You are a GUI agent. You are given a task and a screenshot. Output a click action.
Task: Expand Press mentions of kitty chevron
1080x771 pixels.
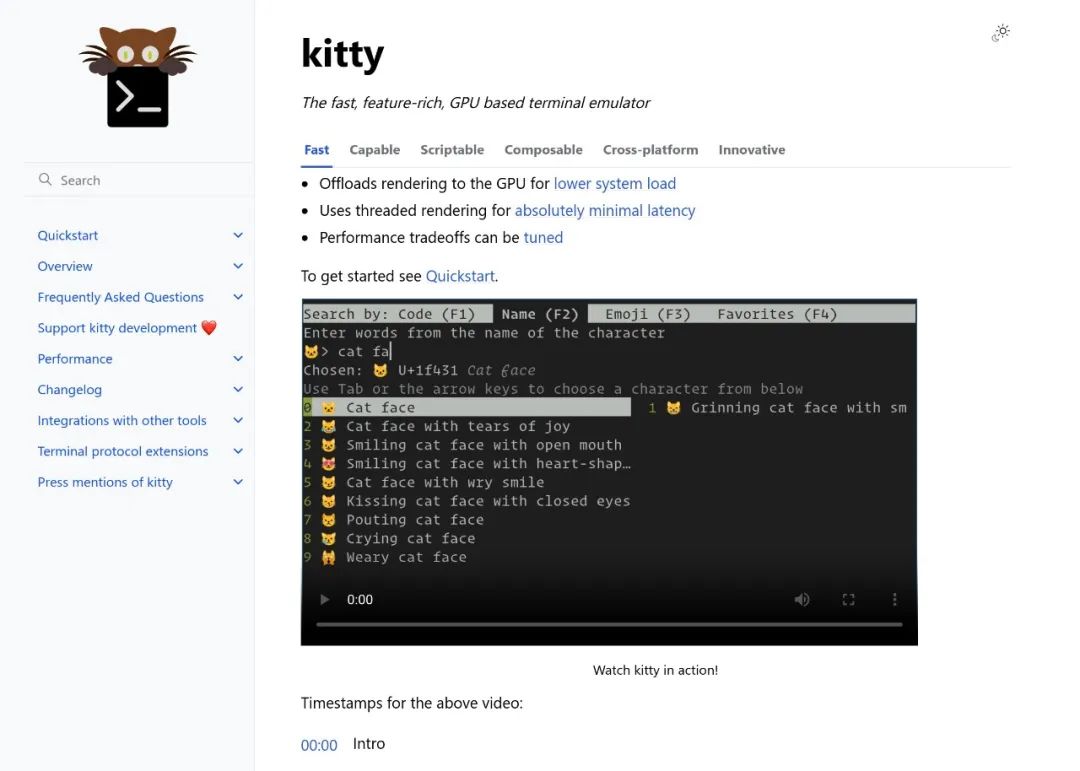click(238, 482)
